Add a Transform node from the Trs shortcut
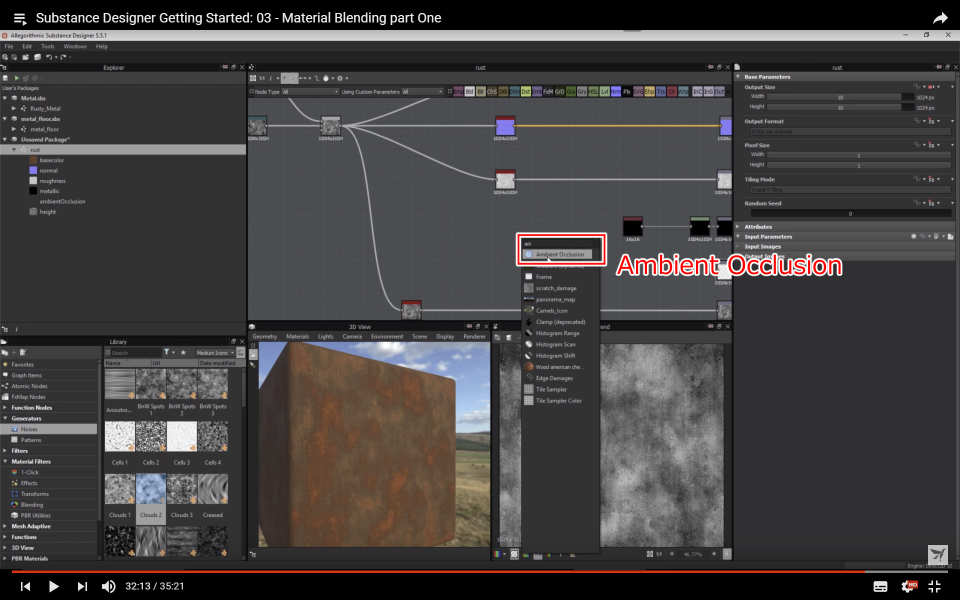The width and height of the screenshot is (960, 600). coord(661,91)
